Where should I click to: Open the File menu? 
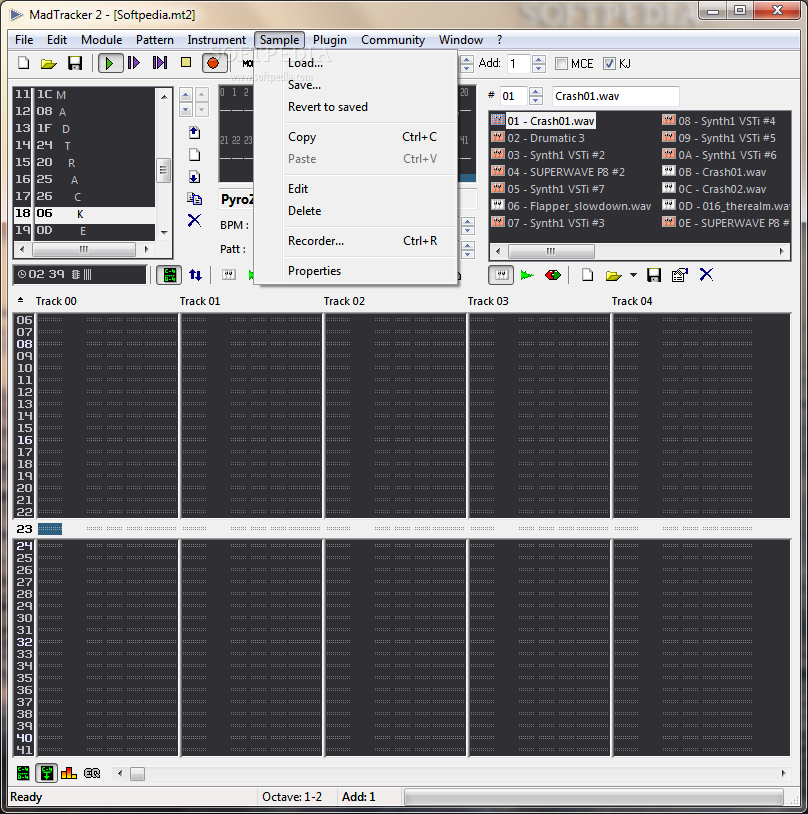(x=24, y=40)
